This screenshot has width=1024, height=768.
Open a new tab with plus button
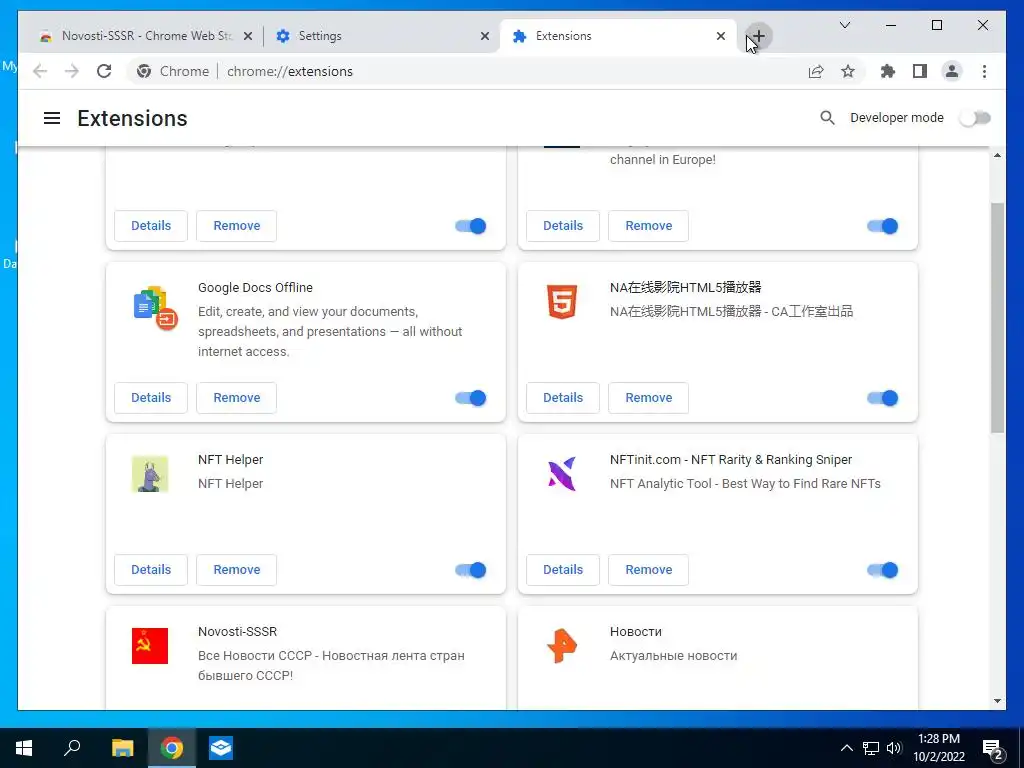758,36
